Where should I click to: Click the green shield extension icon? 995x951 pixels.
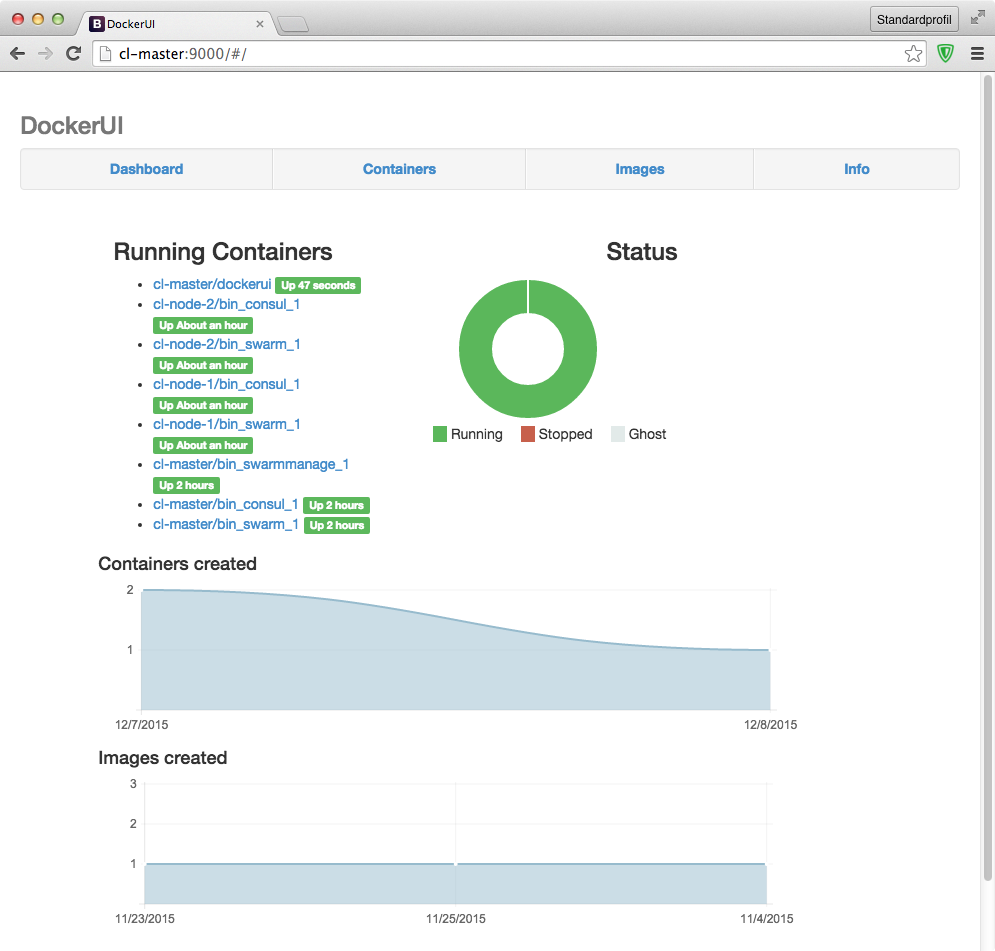click(x=945, y=54)
